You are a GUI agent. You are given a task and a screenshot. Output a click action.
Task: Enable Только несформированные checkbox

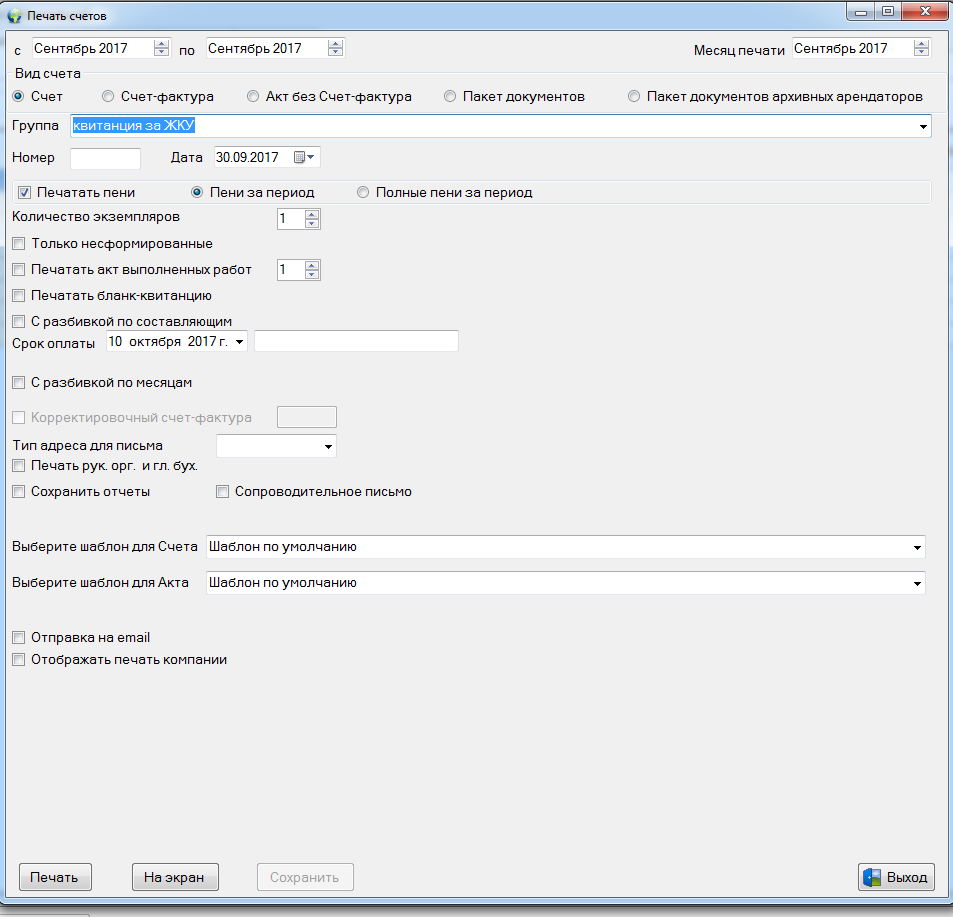pyautogui.click(x=18, y=243)
